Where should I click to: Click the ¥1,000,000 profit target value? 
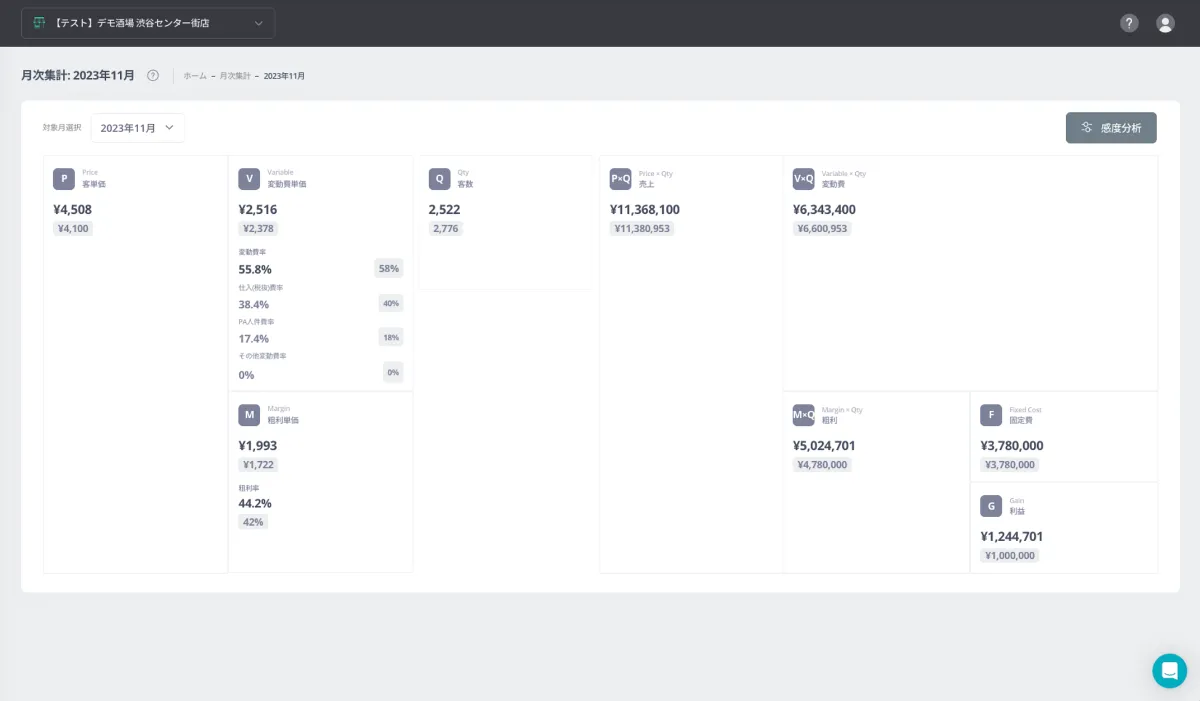point(1009,556)
